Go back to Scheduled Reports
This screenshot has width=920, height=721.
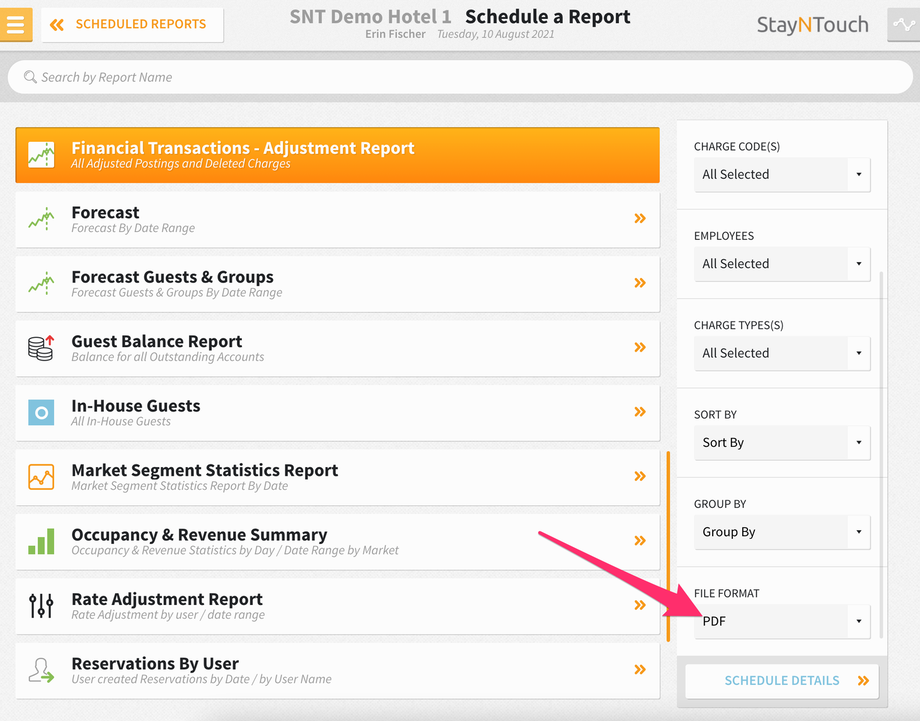click(x=132, y=25)
